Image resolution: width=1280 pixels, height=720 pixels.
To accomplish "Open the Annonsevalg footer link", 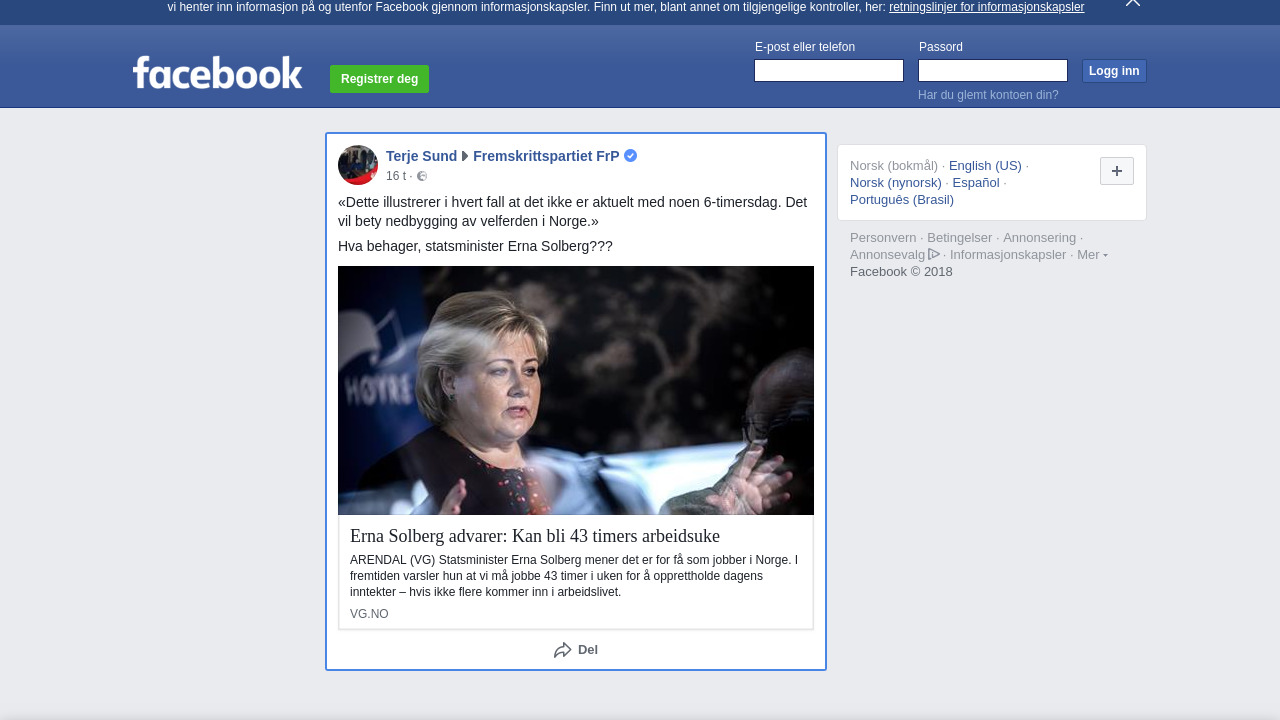I will click(x=888, y=255).
